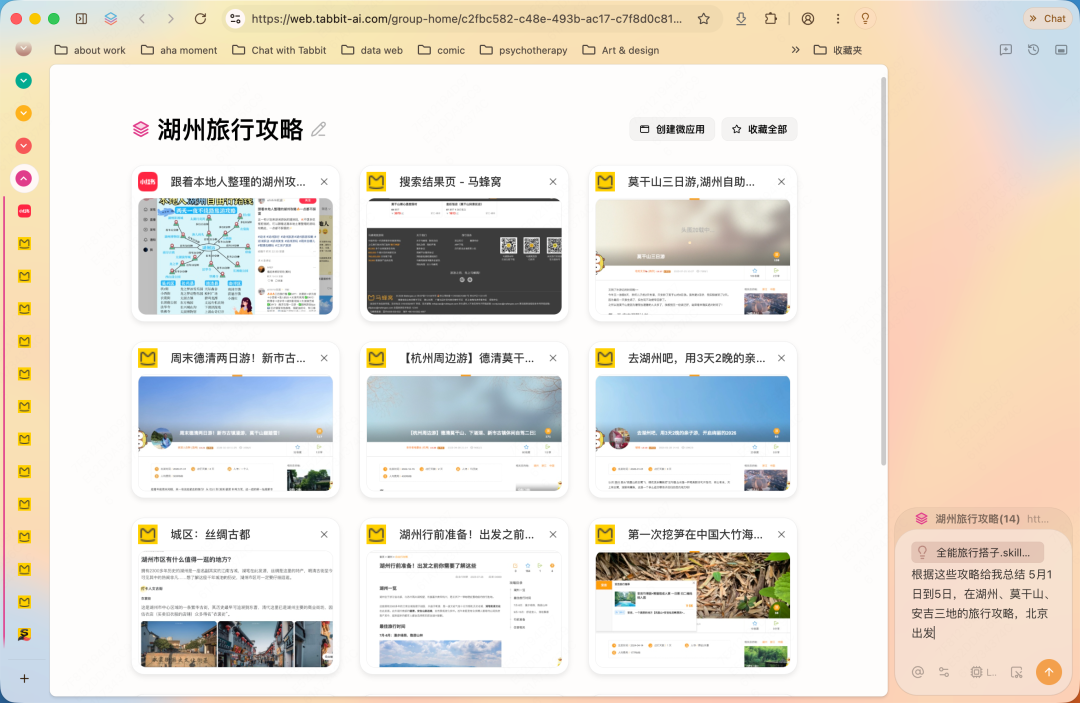Expand the green tab group
Image resolution: width=1080 pixels, height=703 pixels.
point(23,81)
